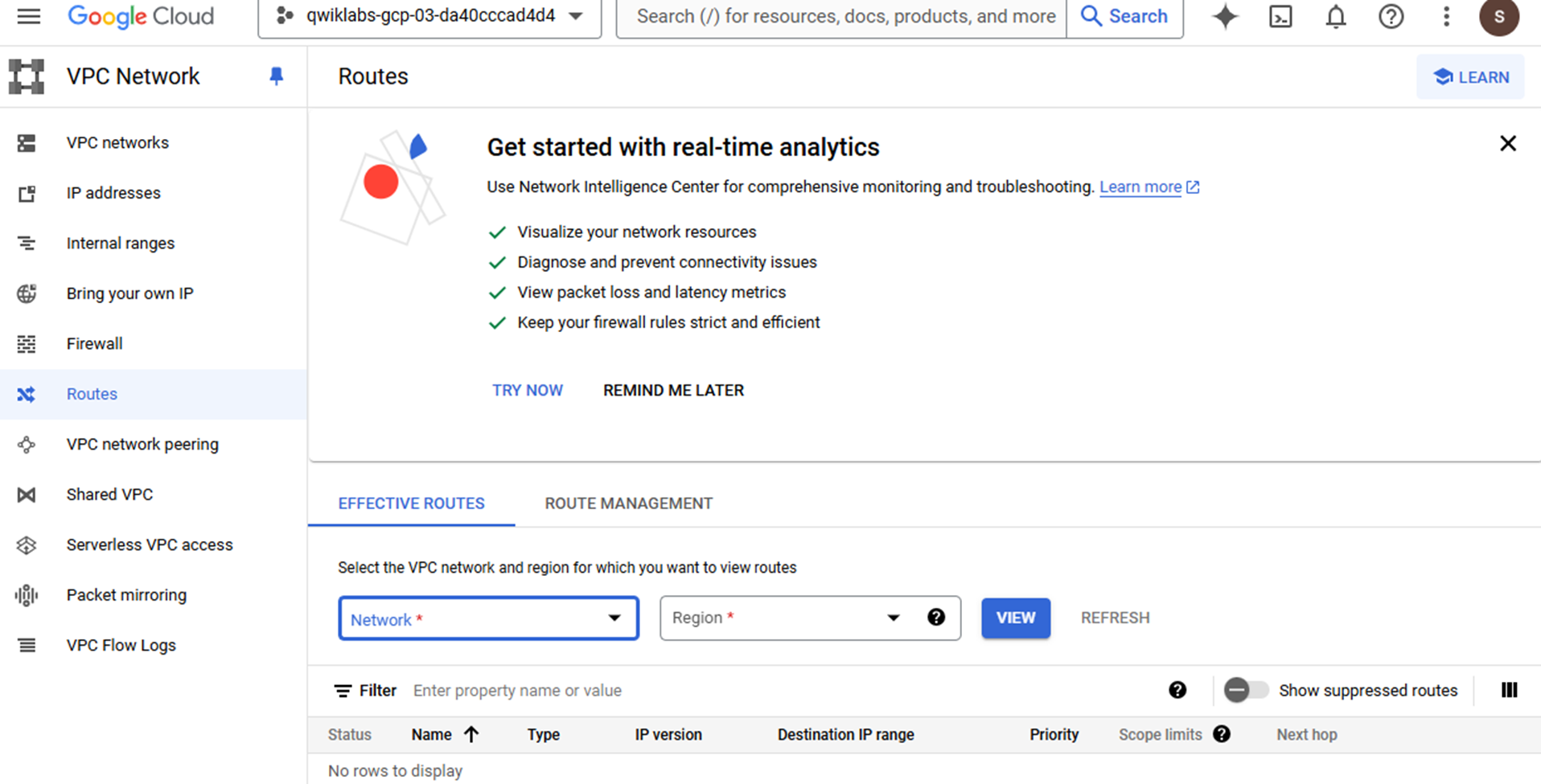Switch to the Effective Routes tab
The image size is (1541, 784).
click(x=411, y=503)
